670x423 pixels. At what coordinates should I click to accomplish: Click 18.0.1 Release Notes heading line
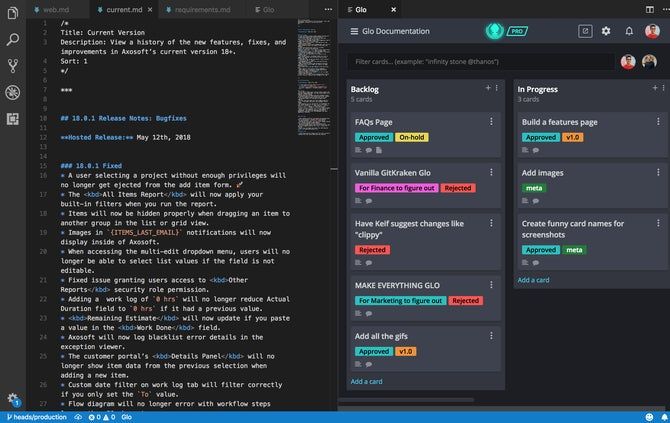123,118
